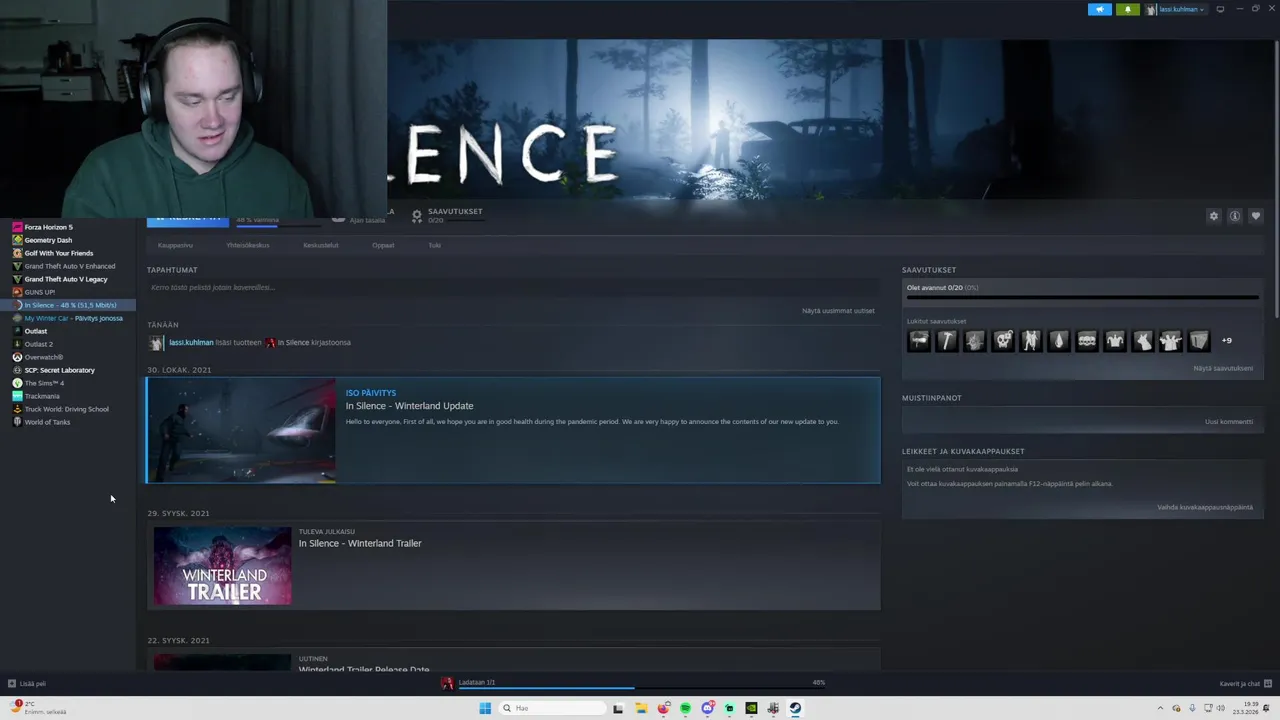Expand the lassi.kuhlman account dropdown

pos(1175,9)
